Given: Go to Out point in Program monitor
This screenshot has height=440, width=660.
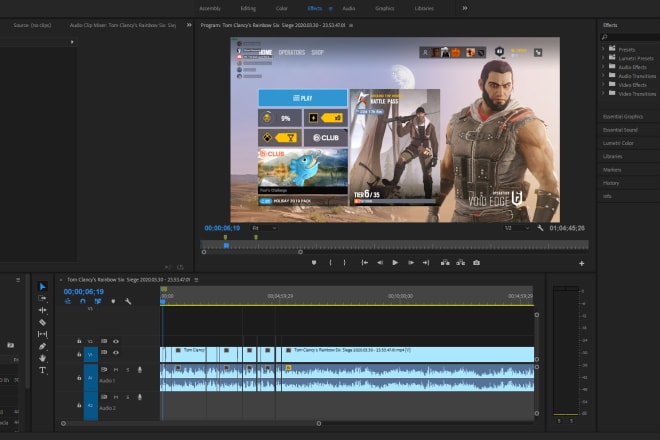Looking at the screenshot, I should (x=426, y=262).
